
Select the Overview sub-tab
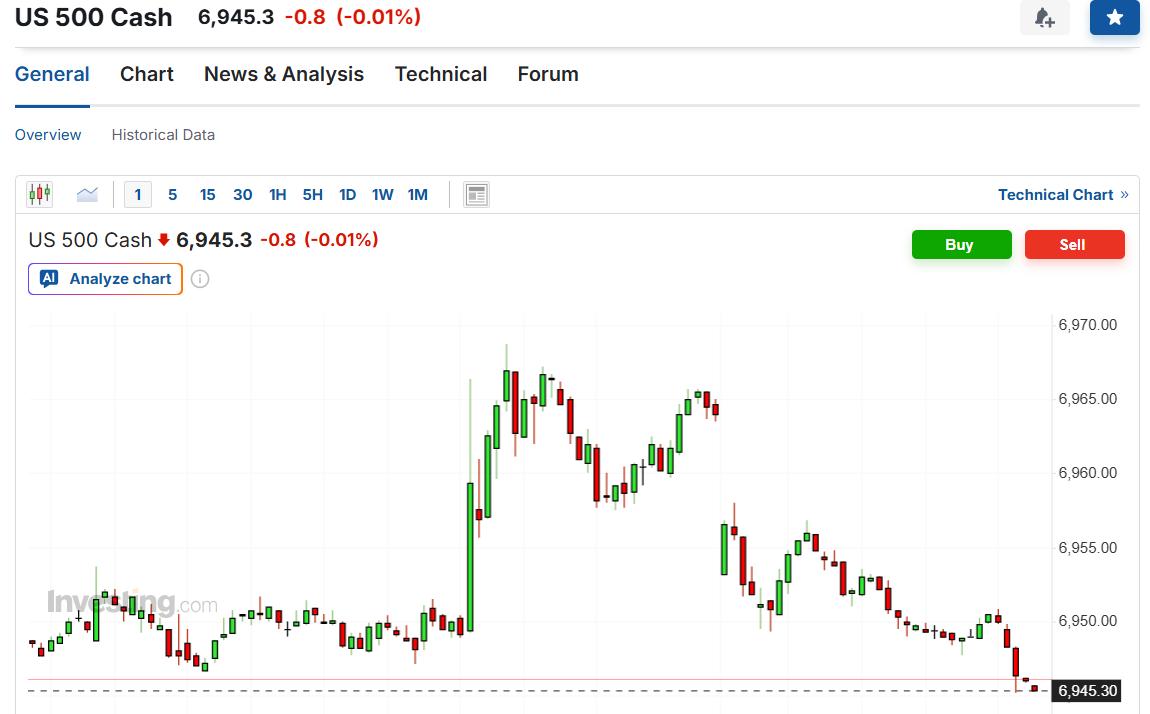(x=48, y=135)
